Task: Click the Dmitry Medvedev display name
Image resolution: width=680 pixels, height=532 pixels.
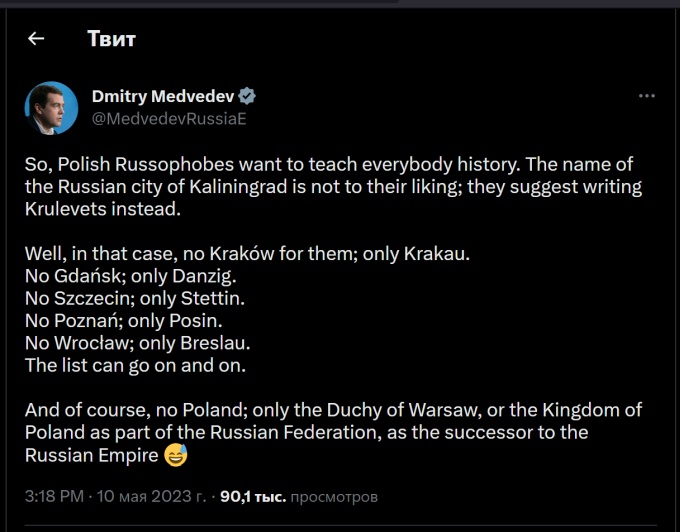Action: tap(163, 97)
